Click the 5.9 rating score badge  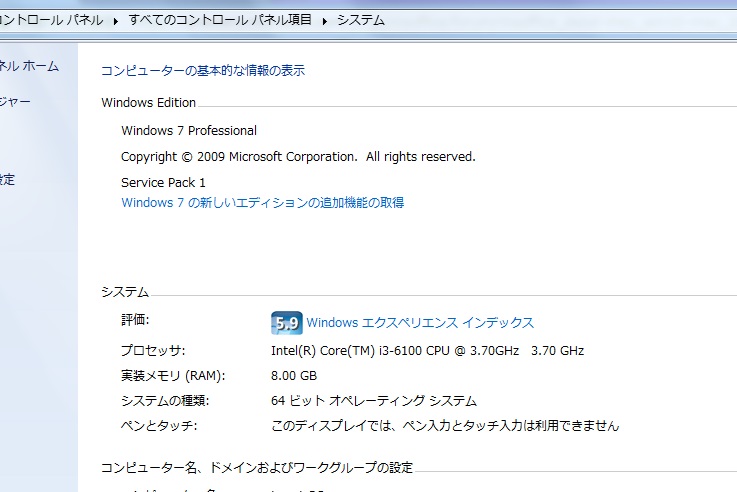pos(287,323)
